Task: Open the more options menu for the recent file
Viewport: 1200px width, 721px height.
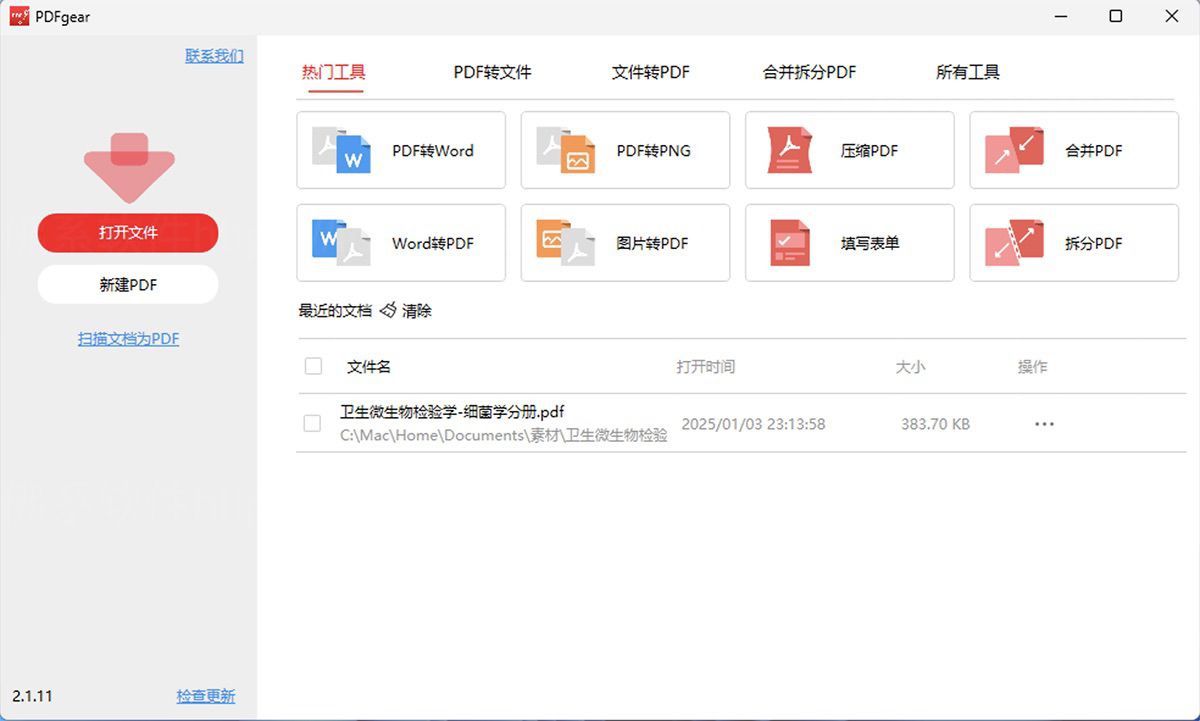Action: 1044,423
